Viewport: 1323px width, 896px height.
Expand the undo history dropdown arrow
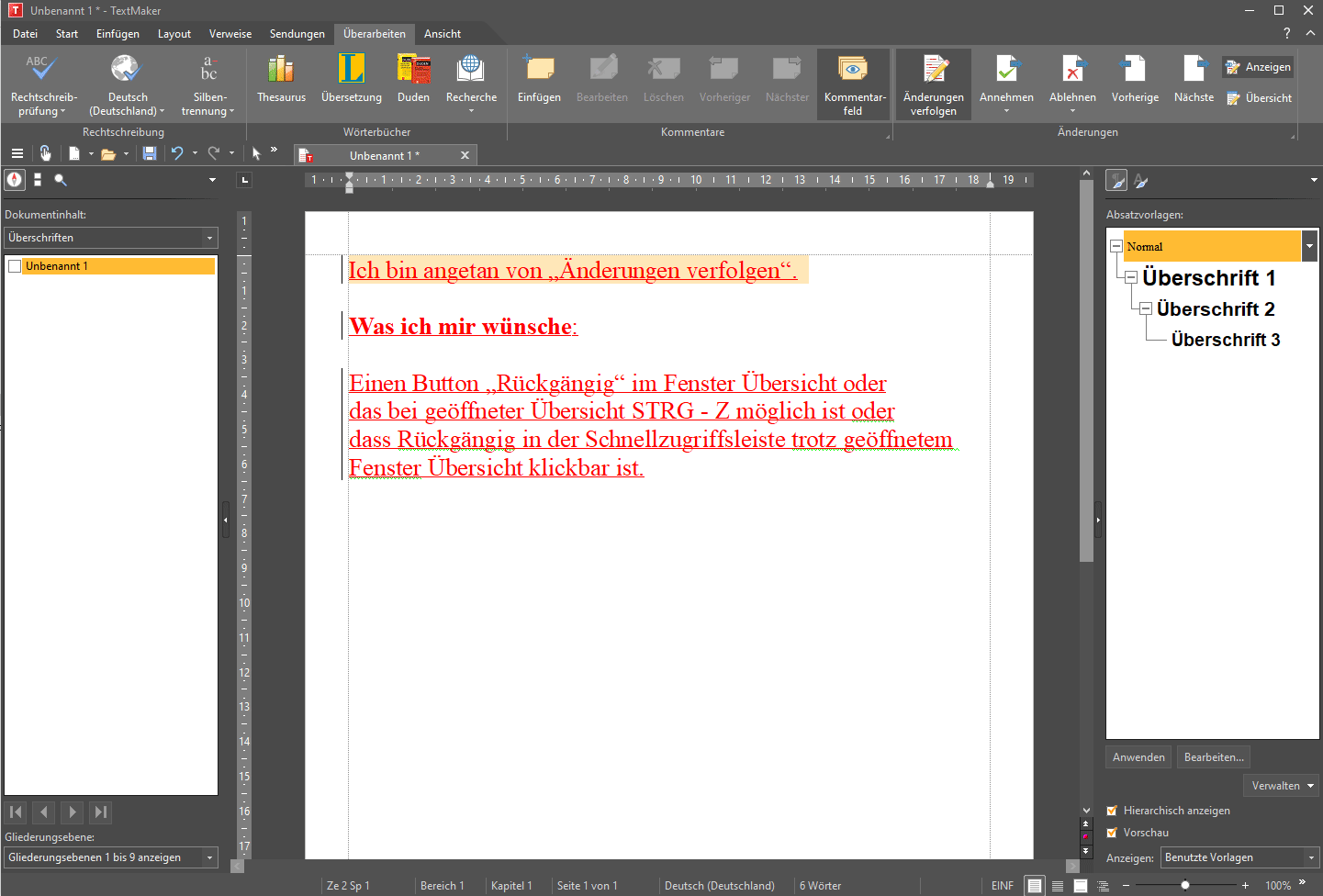(x=195, y=154)
